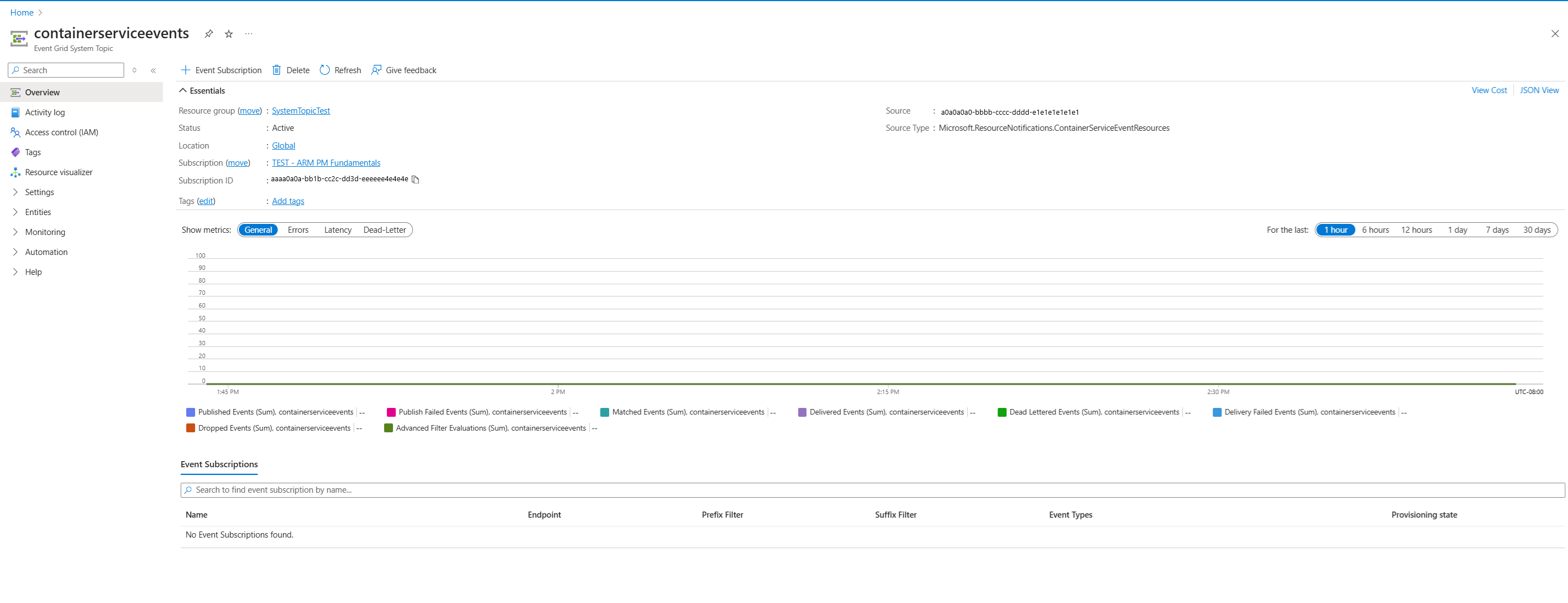Expand the Monitoring menu group
Image resolution: width=1568 pixels, height=603 pixels.
[x=44, y=232]
